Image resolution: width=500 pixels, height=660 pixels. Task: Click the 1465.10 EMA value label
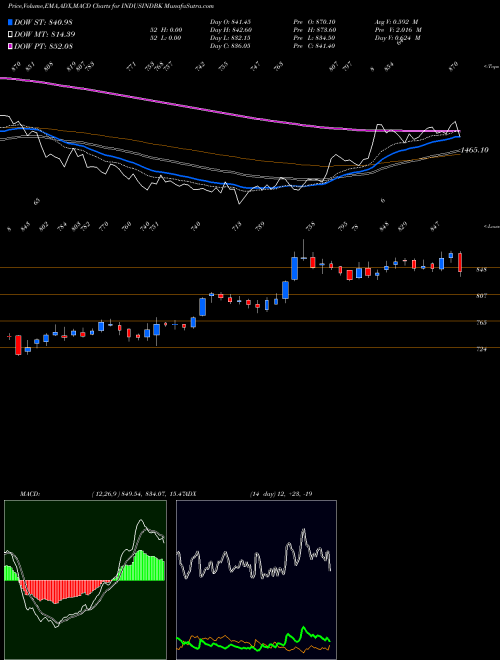[x=475, y=150]
